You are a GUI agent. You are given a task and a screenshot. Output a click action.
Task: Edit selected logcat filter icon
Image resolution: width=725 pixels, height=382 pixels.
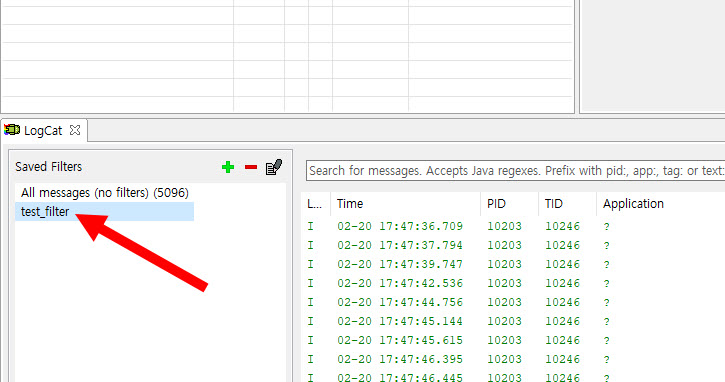pos(274,167)
